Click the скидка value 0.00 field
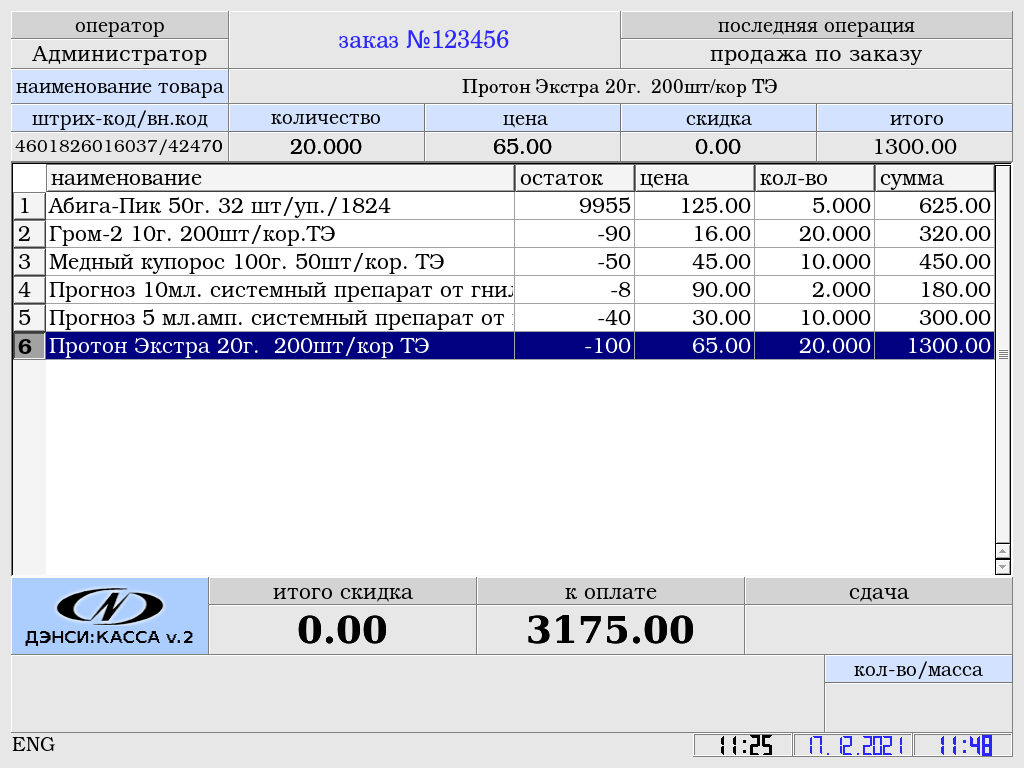 tap(718, 146)
